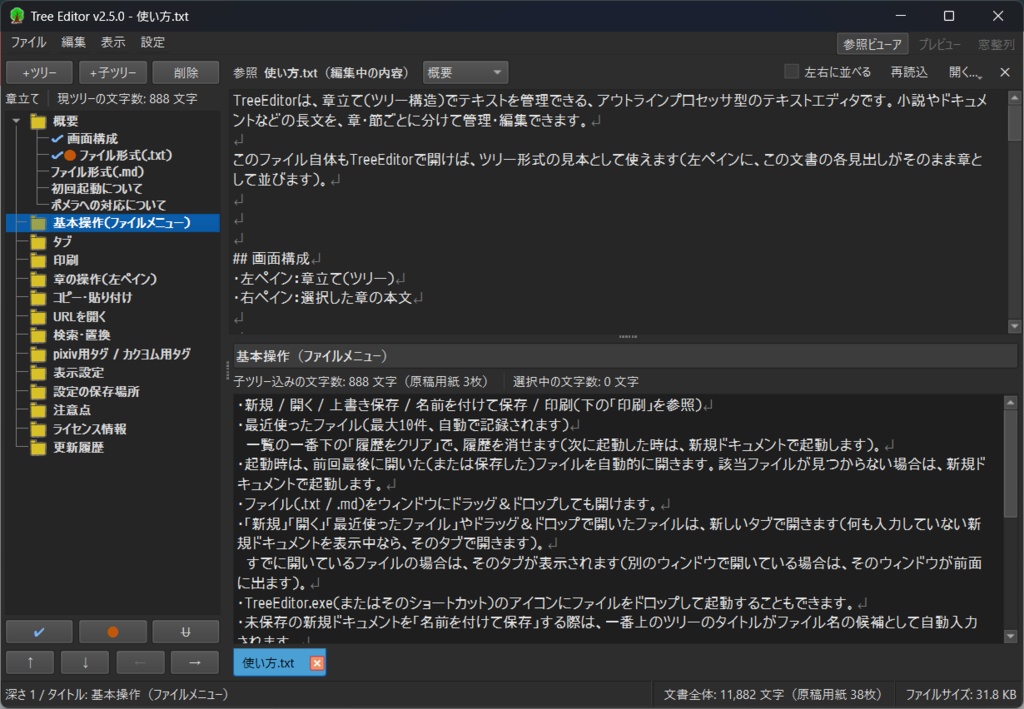
Task: Click reference viewer scroll down arrow
Action: (1014, 326)
